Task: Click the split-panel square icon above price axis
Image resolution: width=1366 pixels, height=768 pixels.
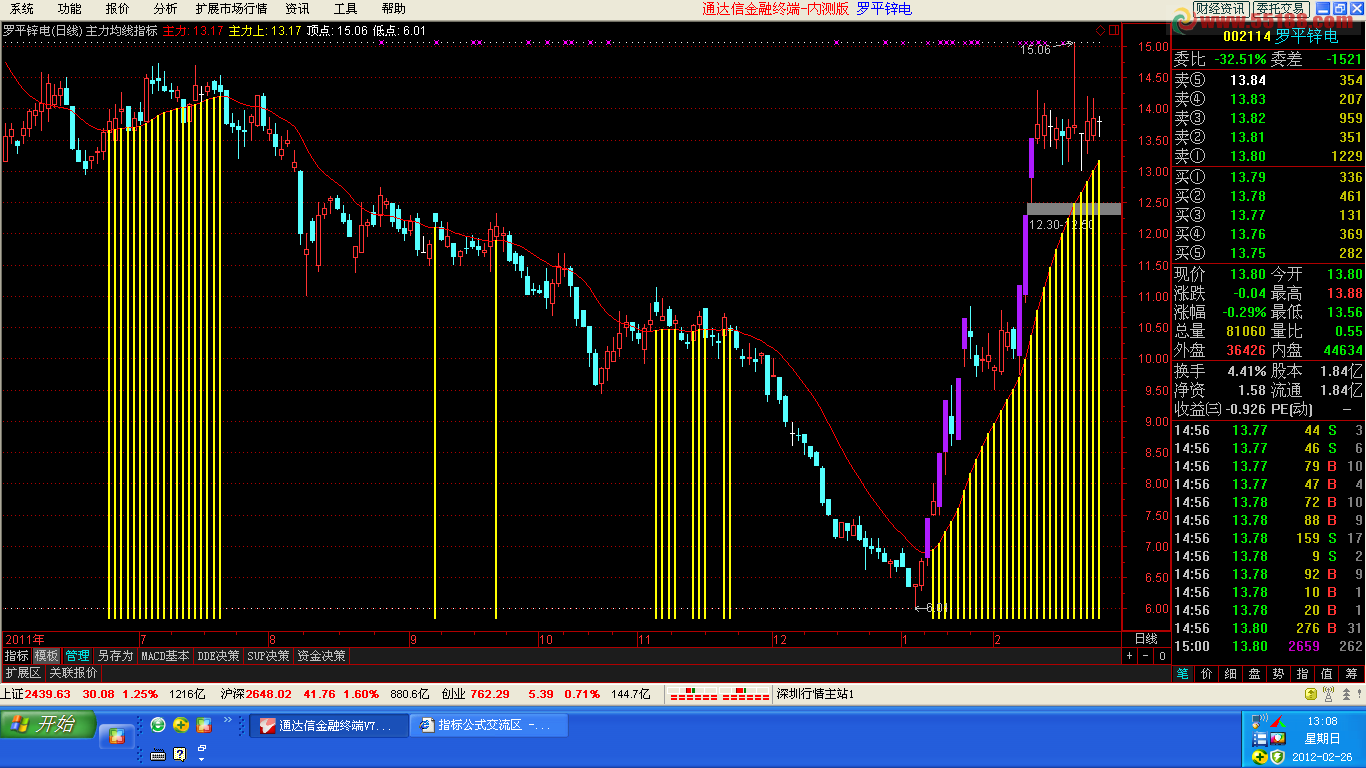Action: pyautogui.click(x=1115, y=30)
